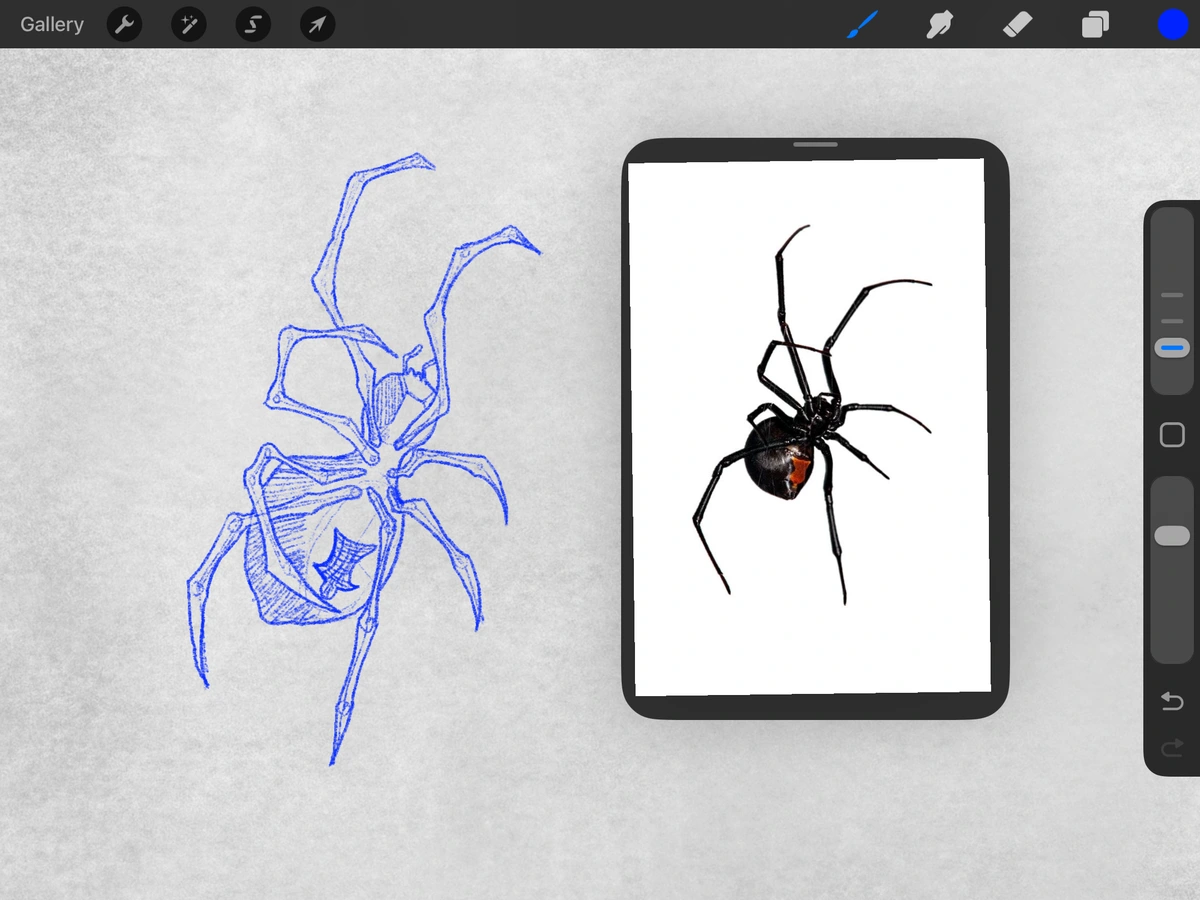The width and height of the screenshot is (1200, 900).
Task: Click the blue brush size slider handle
Action: tap(1171, 348)
